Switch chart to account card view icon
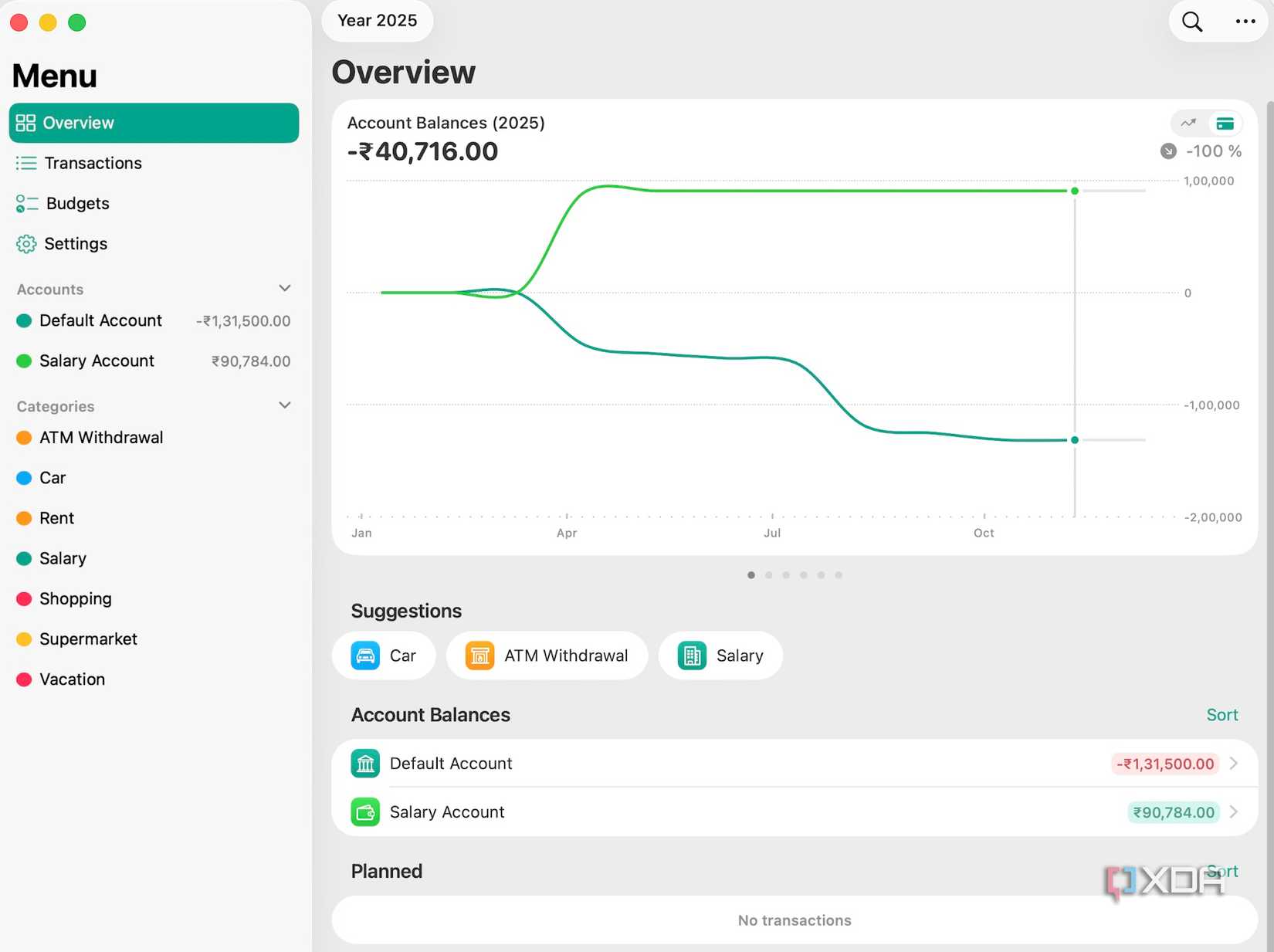The image size is (1274, 952). coord(1225,124)
